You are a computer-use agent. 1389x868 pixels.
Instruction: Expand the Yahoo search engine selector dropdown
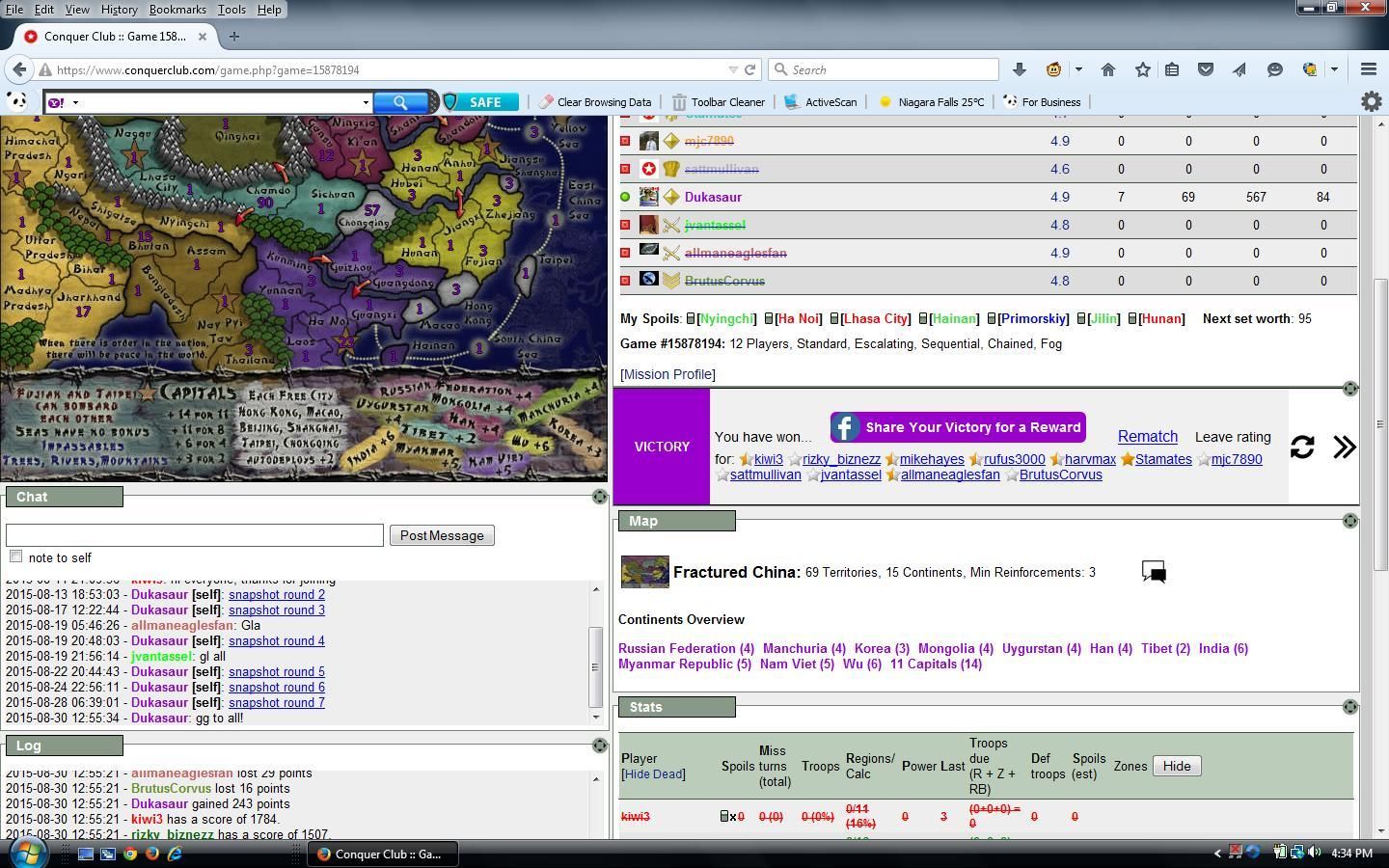(x=75, y=102)
